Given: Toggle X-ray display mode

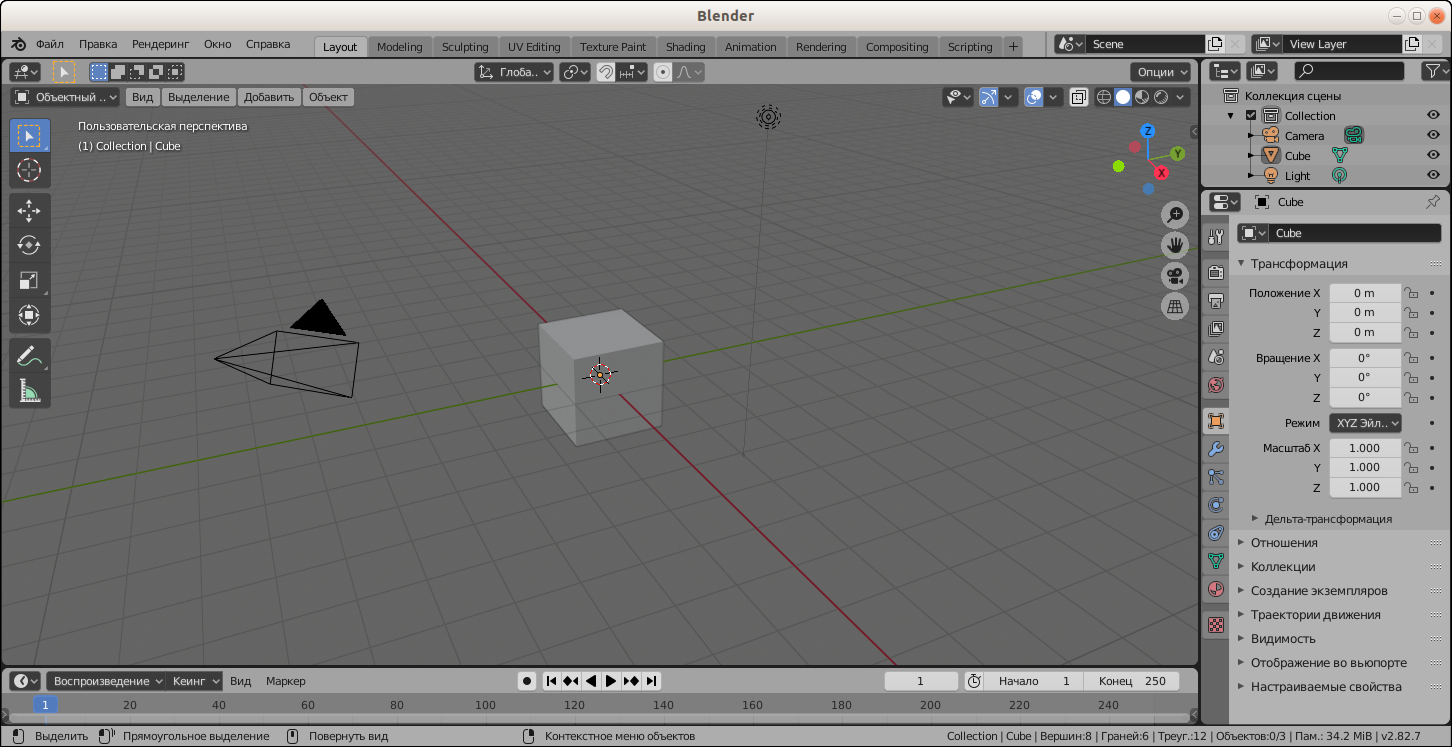Looking at the screenshot, I should point(1079,97).
